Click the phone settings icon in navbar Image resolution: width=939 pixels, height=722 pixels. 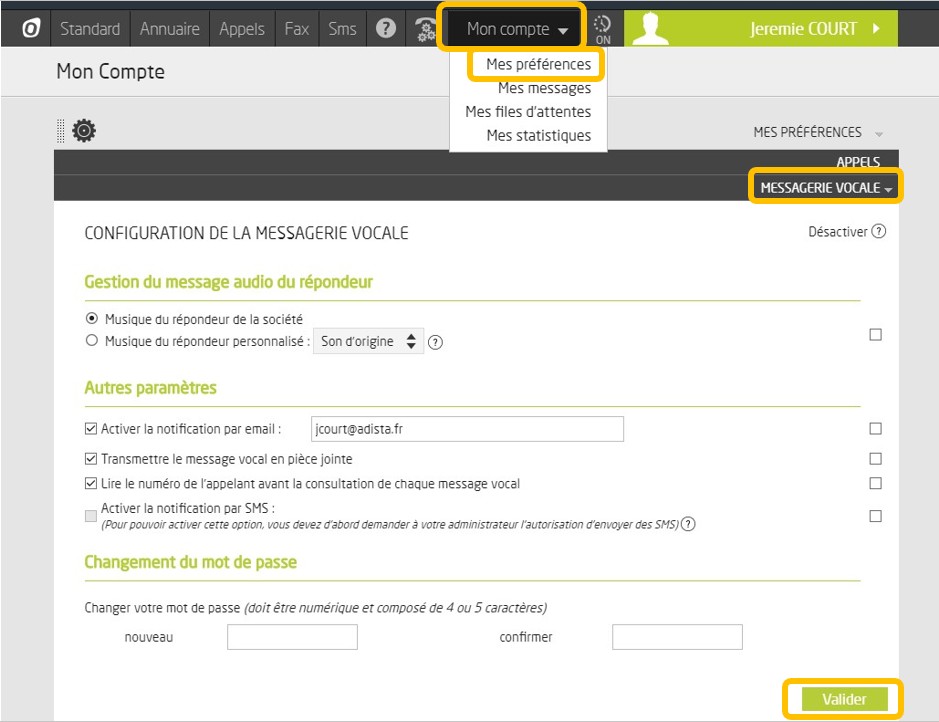[x=426, y=30]
